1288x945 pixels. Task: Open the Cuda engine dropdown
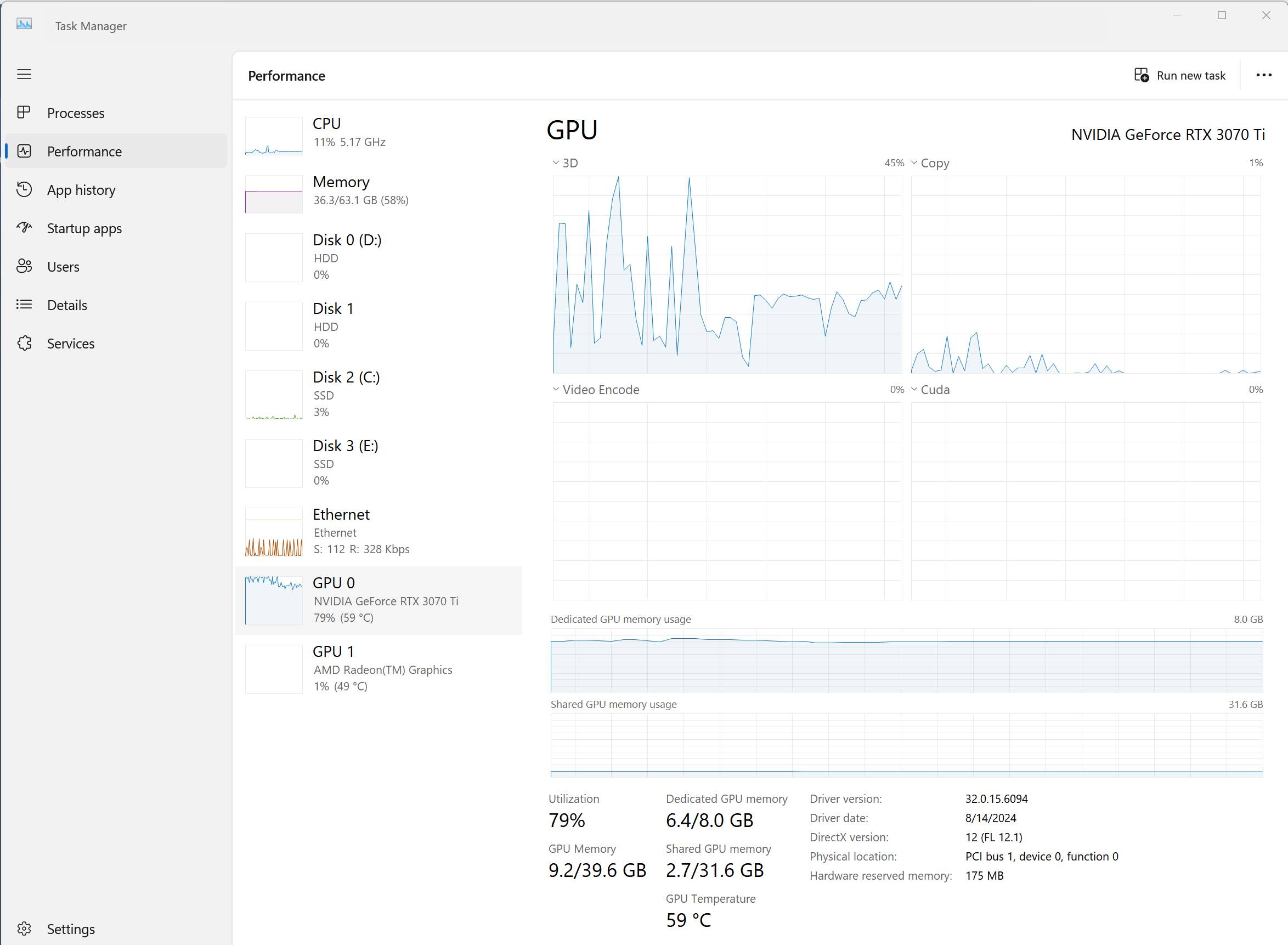tap(930, 390)
